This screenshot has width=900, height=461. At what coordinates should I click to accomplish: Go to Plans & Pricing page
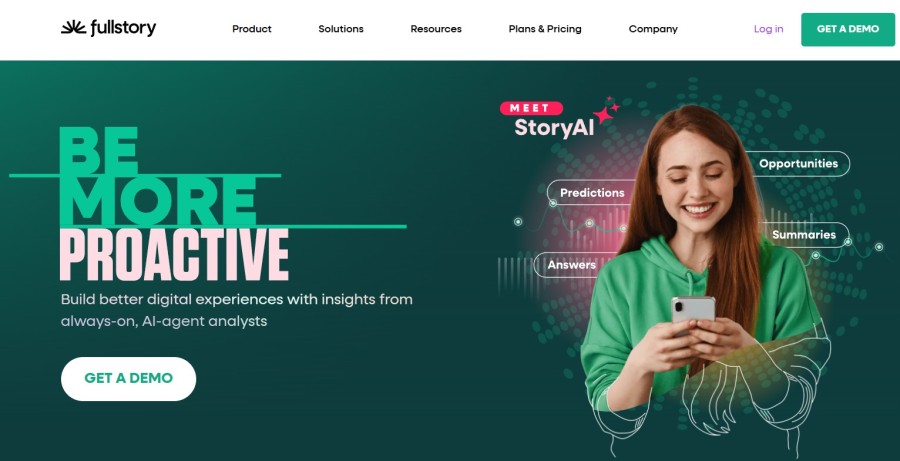[x=545, y=29]
